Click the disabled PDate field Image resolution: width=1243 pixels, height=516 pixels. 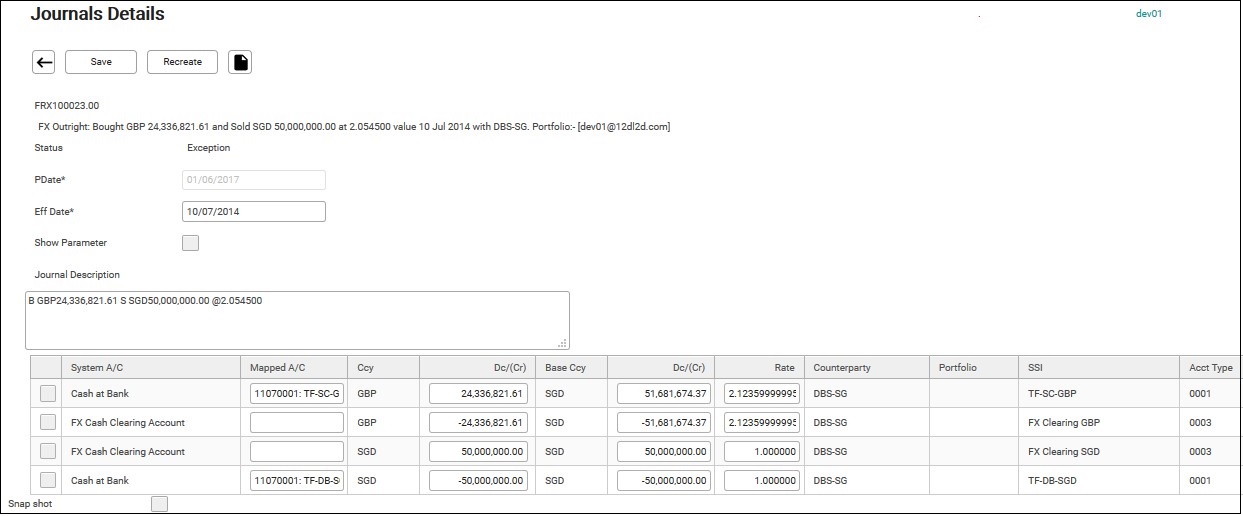pyautogui.click(x=254, y=180)
